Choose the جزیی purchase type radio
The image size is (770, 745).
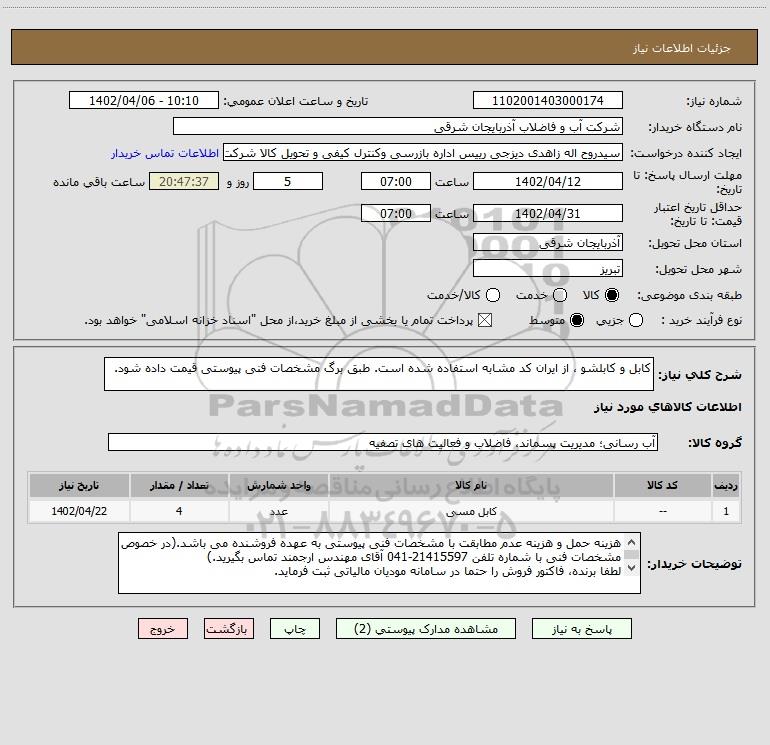(x=636, y=320)
